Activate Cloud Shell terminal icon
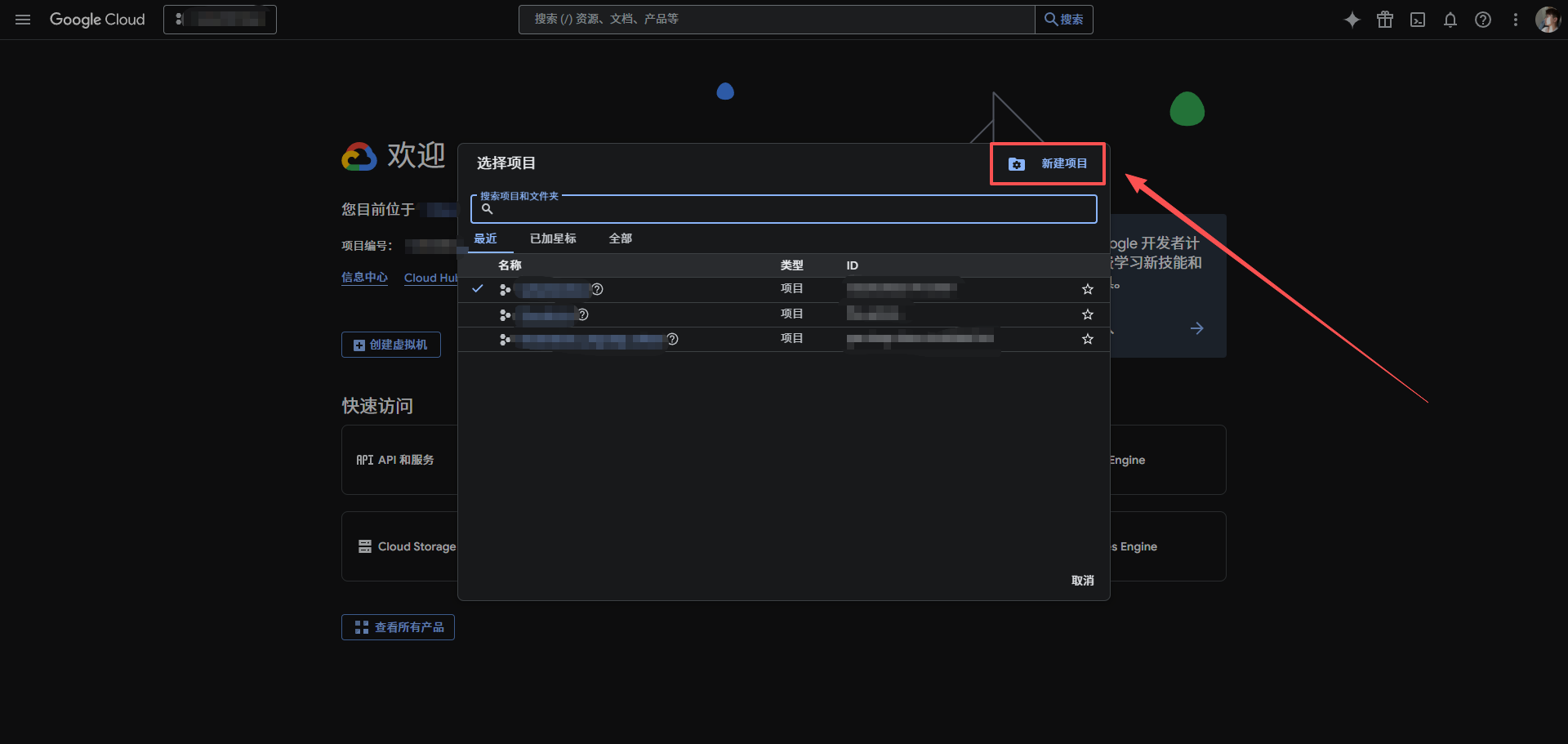Image resolution: width=1568 pixels, height=744 pixels. [1418, 20]
